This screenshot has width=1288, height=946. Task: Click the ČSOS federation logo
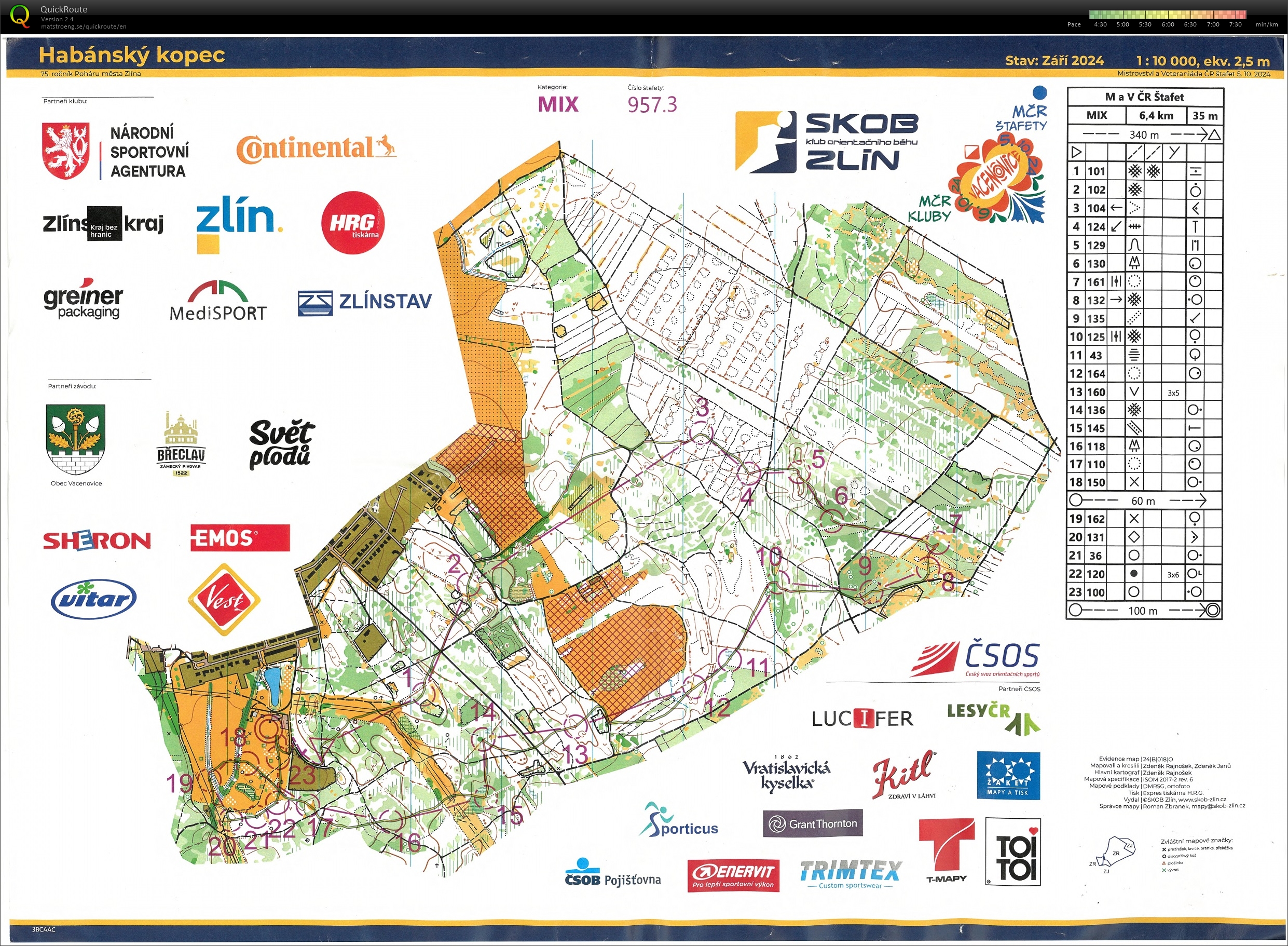(x=975, y=659)
